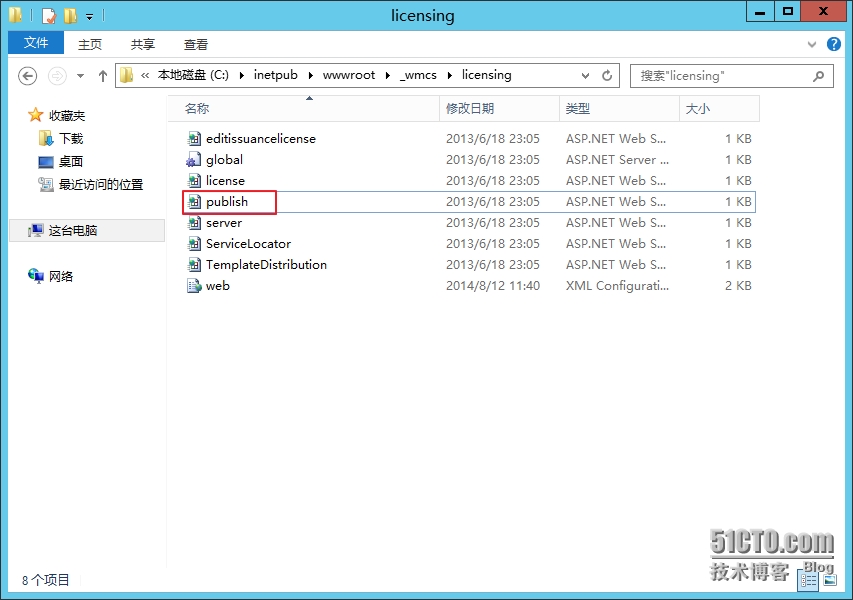Select 这台电脑 in navigation pane
The image size is (853, 600).
point(72,230)
